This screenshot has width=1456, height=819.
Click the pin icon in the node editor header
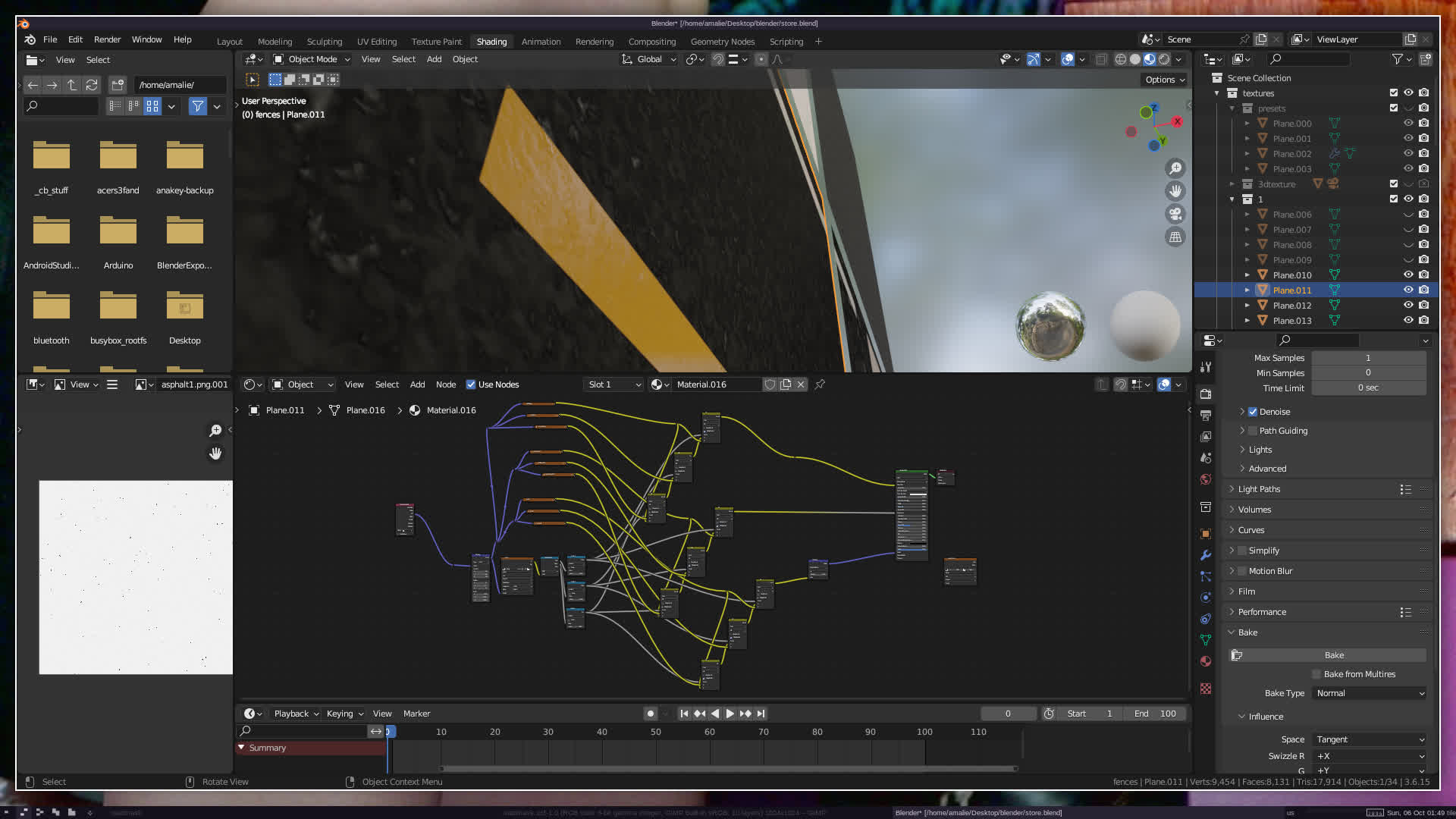tap(820, 384)
